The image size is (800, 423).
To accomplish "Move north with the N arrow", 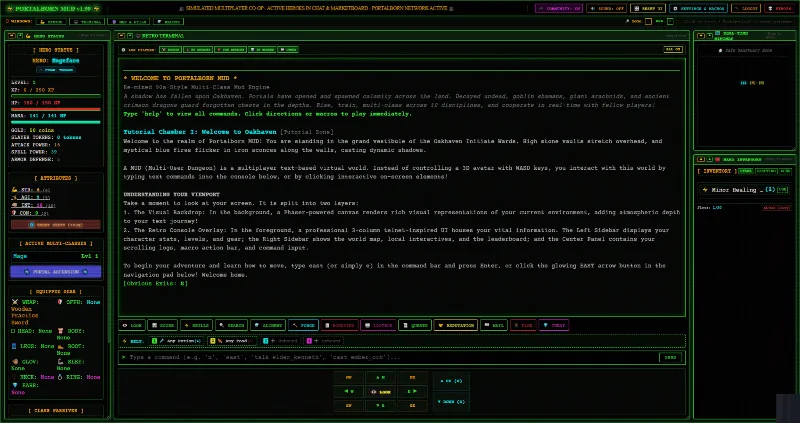I will [381, 378].
